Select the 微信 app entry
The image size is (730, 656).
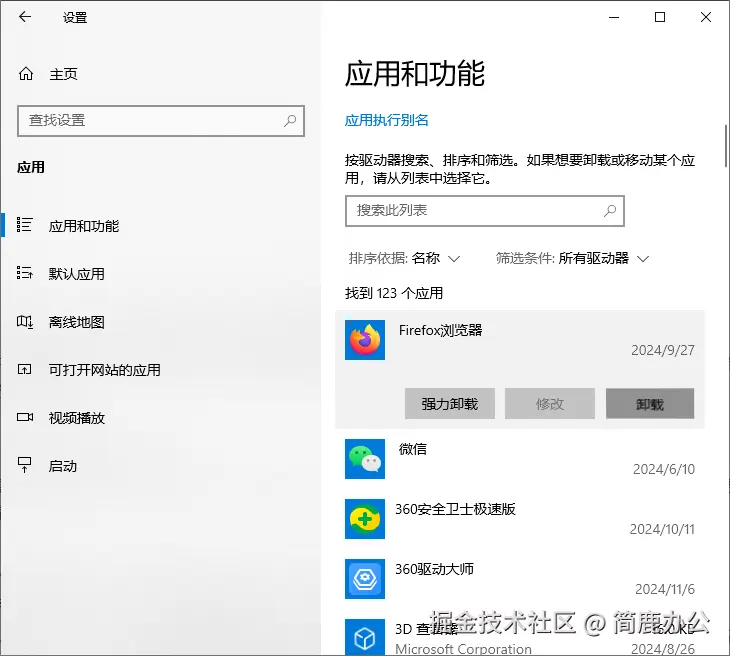(520, 459)
